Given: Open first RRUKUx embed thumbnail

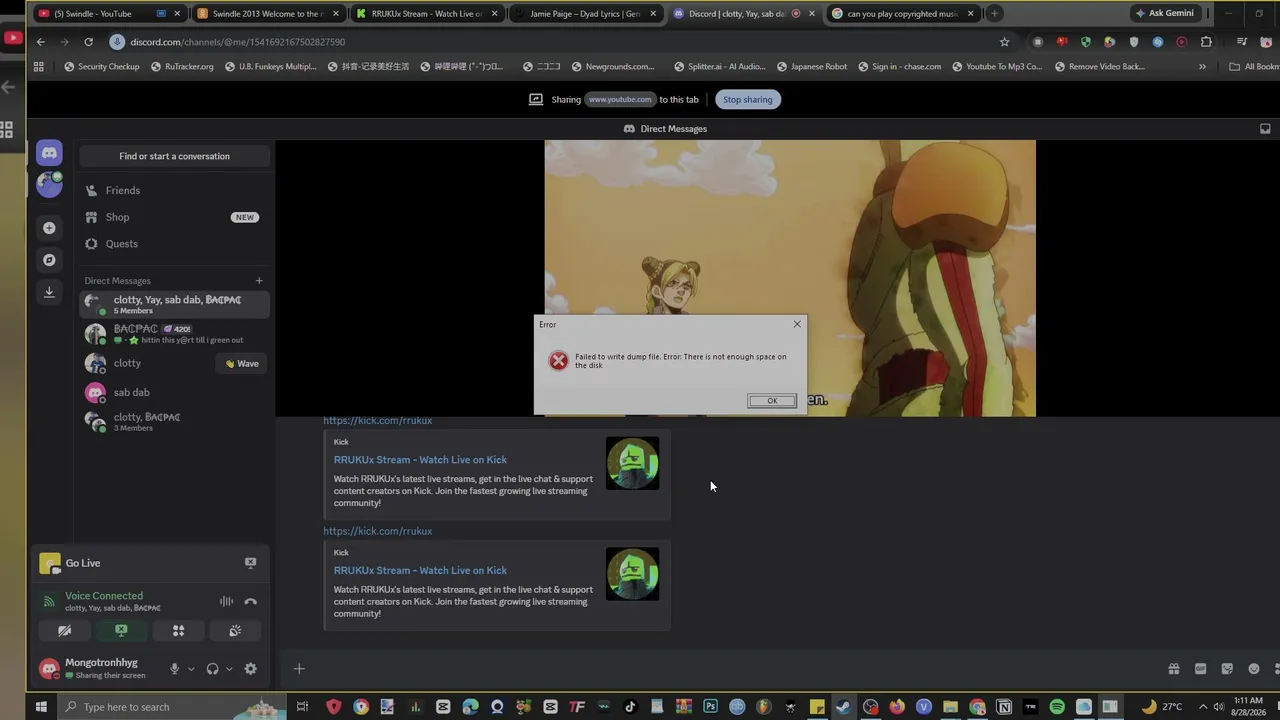Looking at the screenshot, I should point(632,463).
